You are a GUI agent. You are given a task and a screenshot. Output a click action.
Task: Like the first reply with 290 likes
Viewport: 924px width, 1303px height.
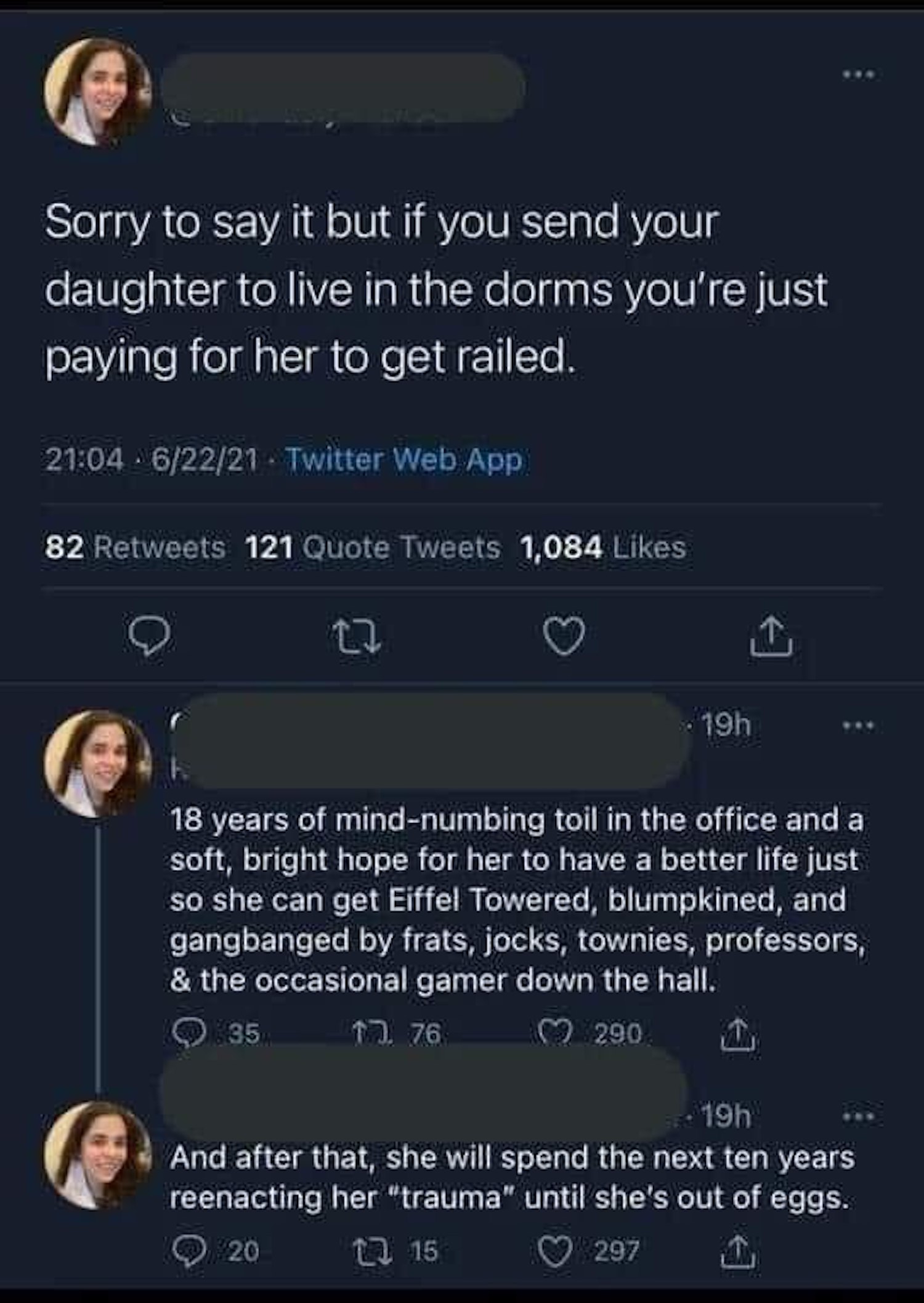(546, 1033)
